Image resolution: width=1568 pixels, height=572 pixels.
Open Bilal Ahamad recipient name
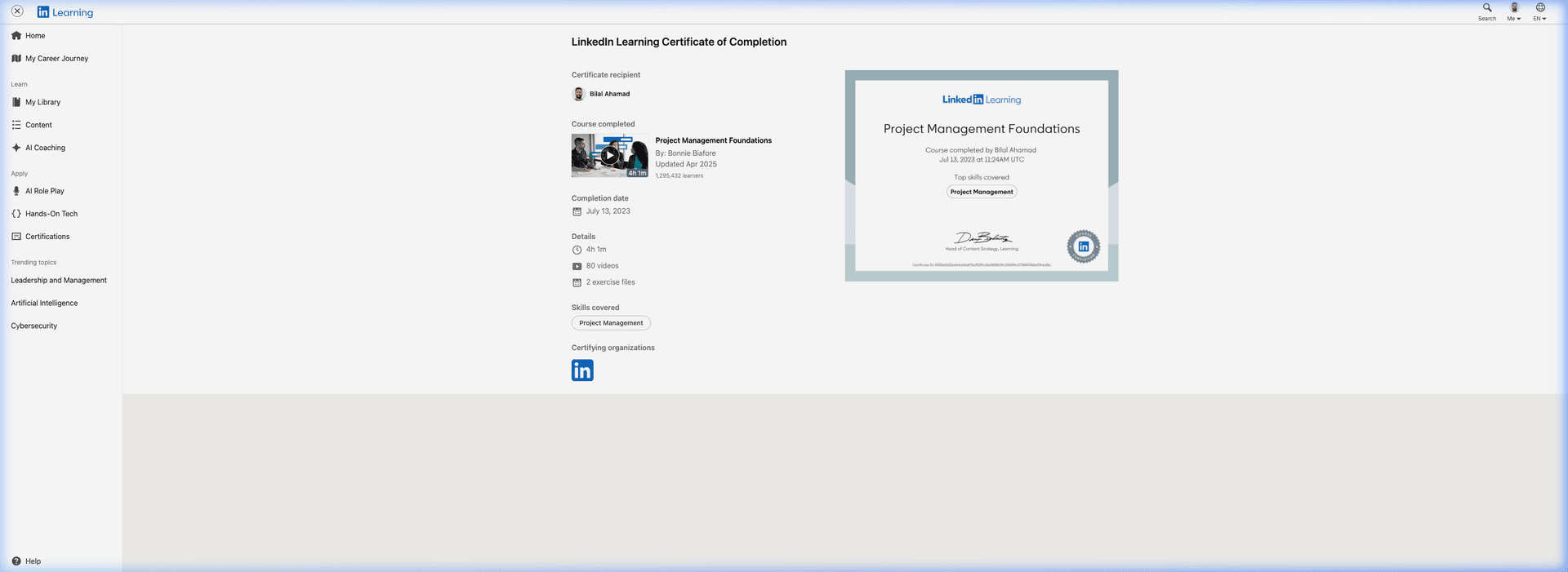[x=609, y=94]
